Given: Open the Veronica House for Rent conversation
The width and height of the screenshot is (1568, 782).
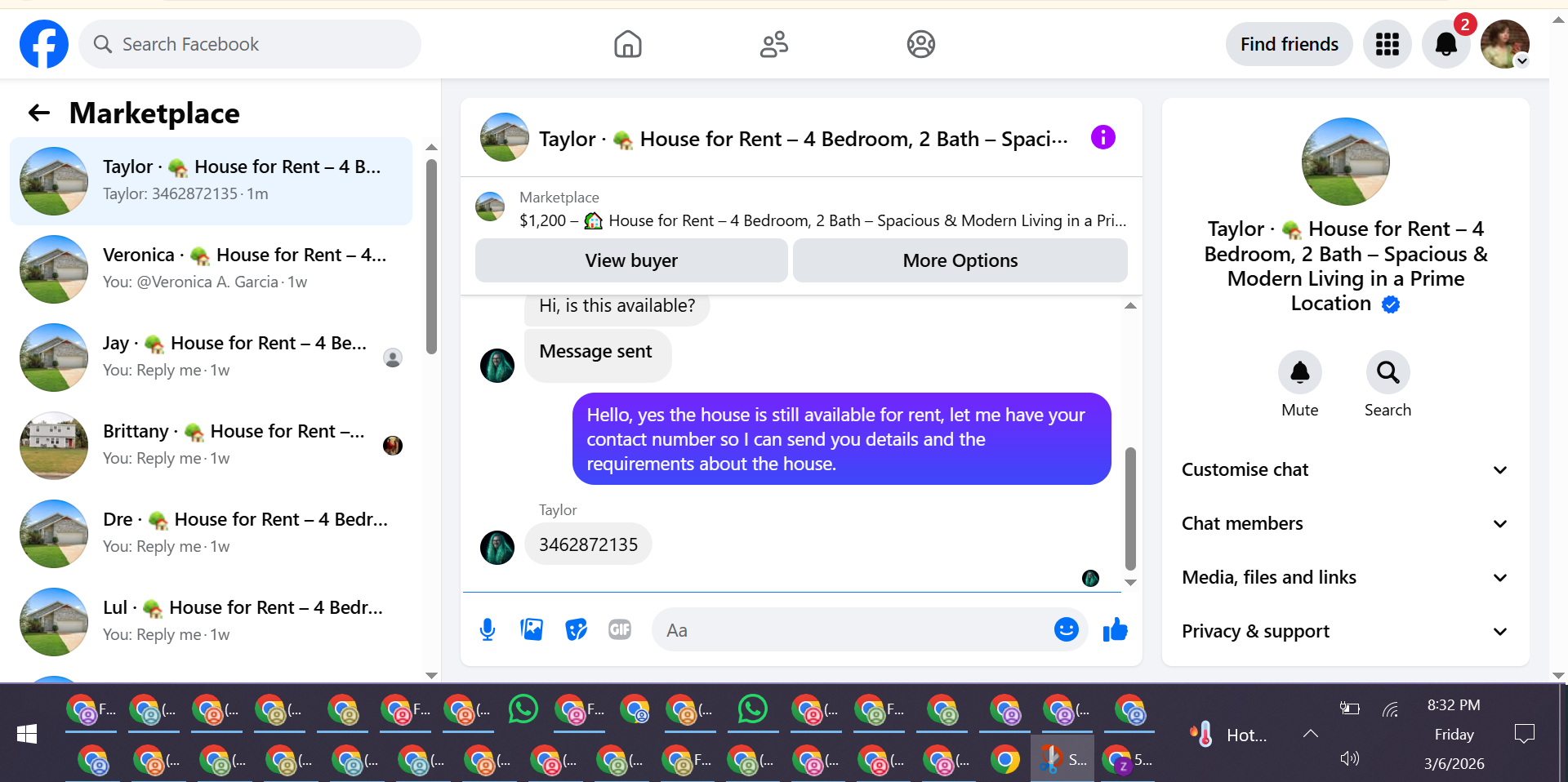Looking at the screenshot, I should pos(212,269).
